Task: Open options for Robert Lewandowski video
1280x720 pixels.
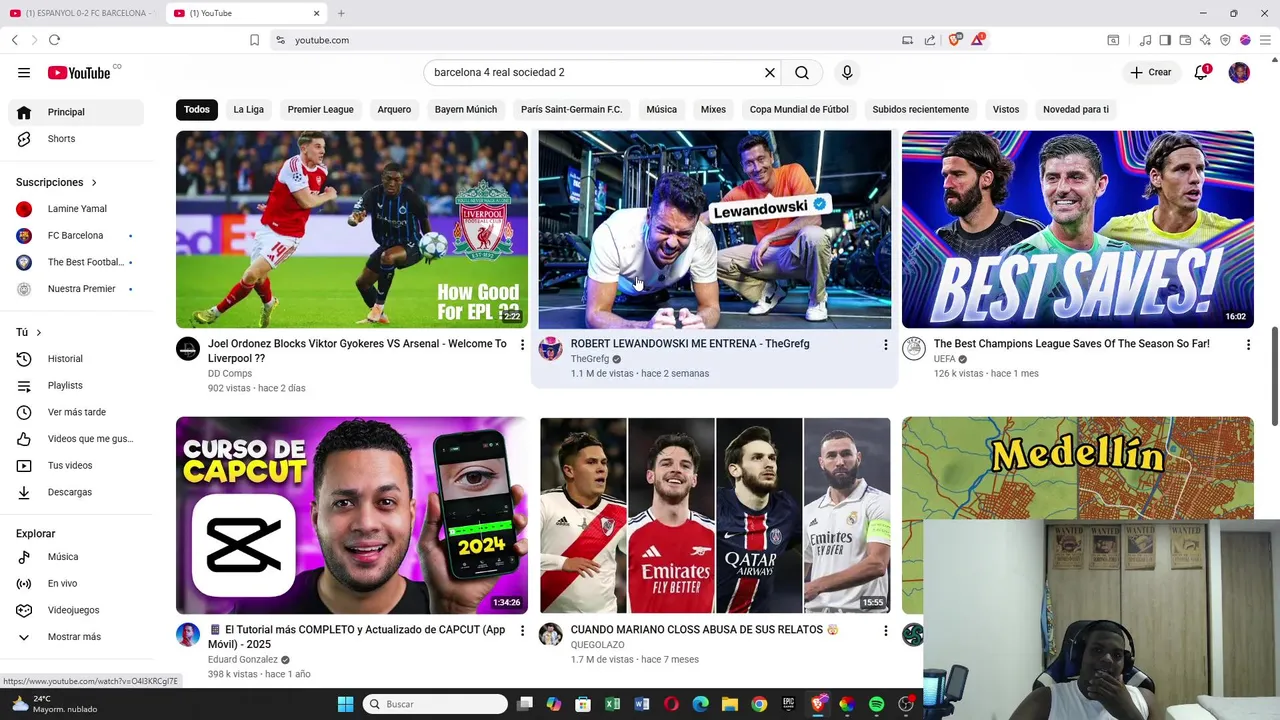Action: tap(885, 345)
